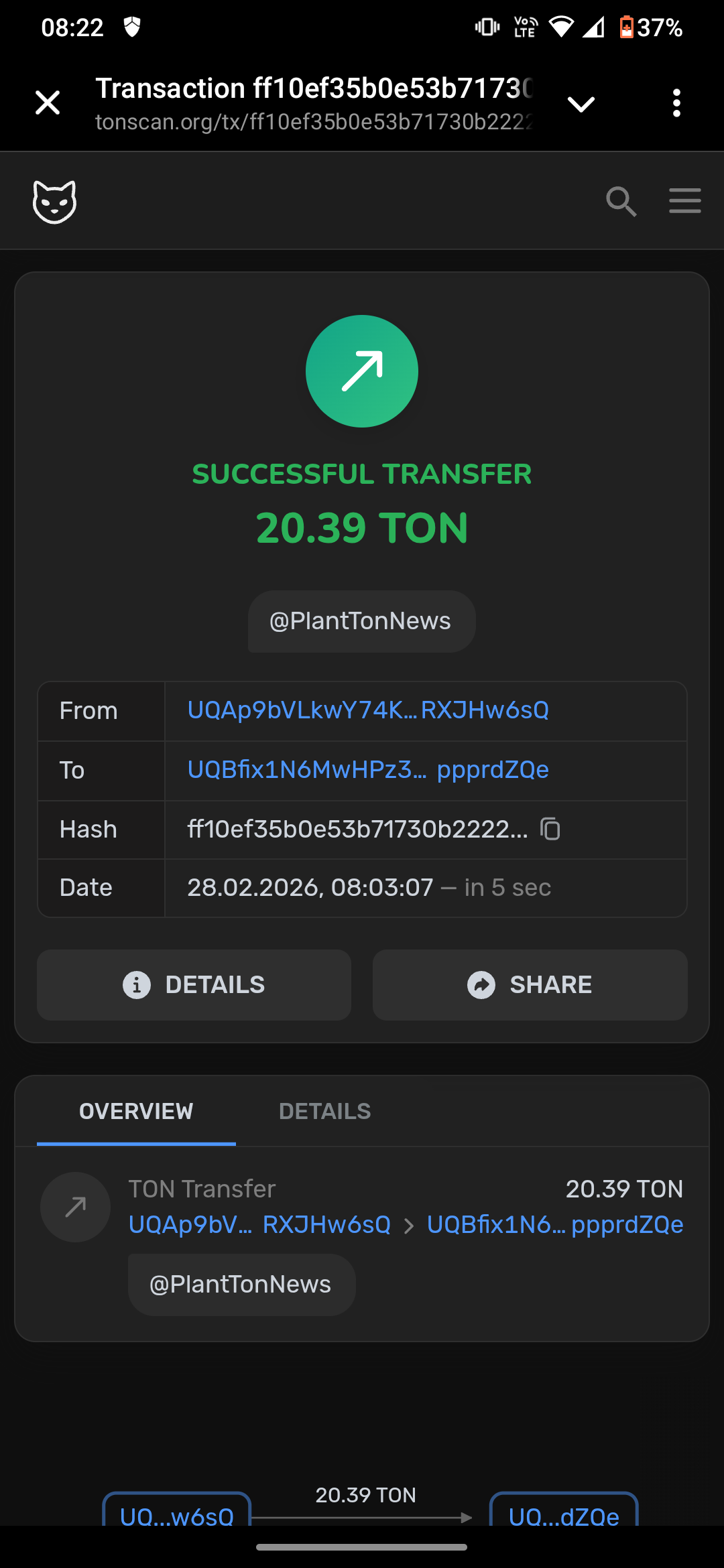This screenshot has height=1568, width=724.
Task: Tap the browser three-dot menu
Action: coord(676,103)
